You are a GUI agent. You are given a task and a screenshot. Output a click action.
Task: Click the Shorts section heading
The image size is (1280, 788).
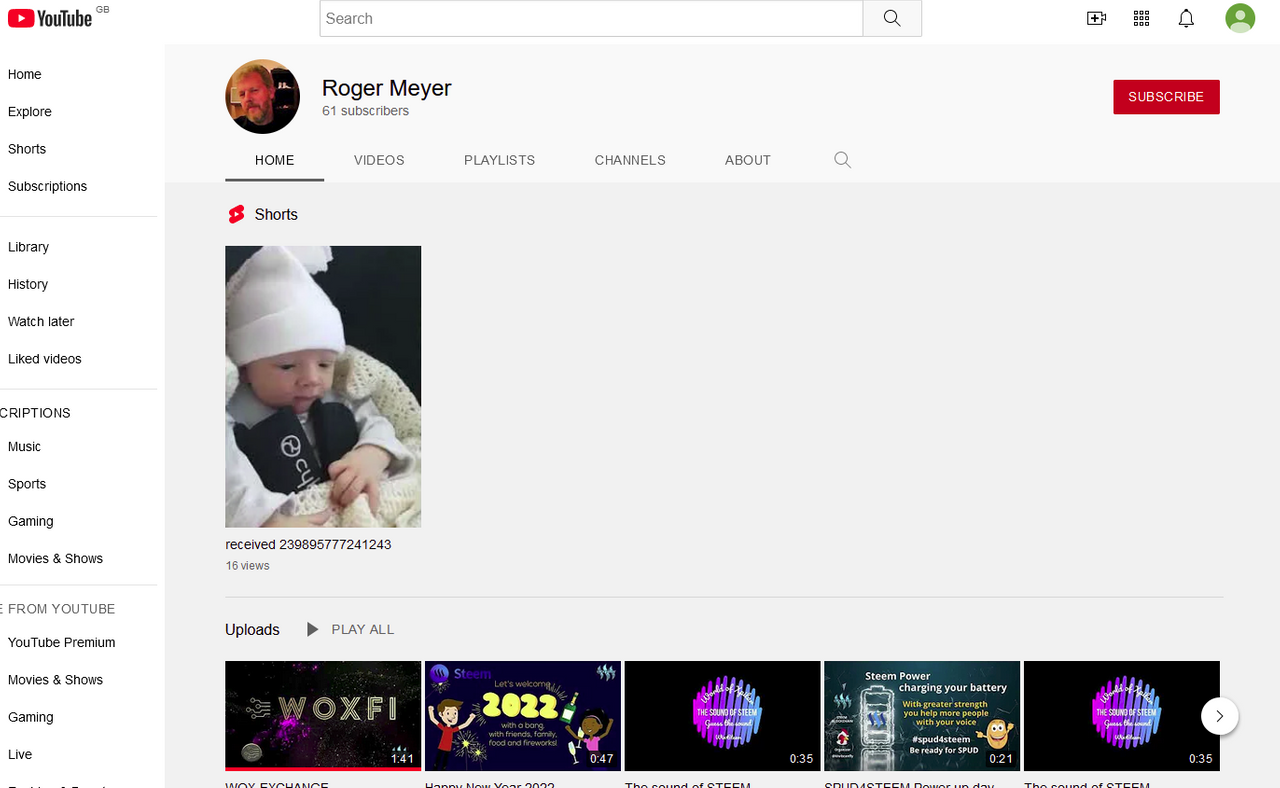(x=276, y=214)
